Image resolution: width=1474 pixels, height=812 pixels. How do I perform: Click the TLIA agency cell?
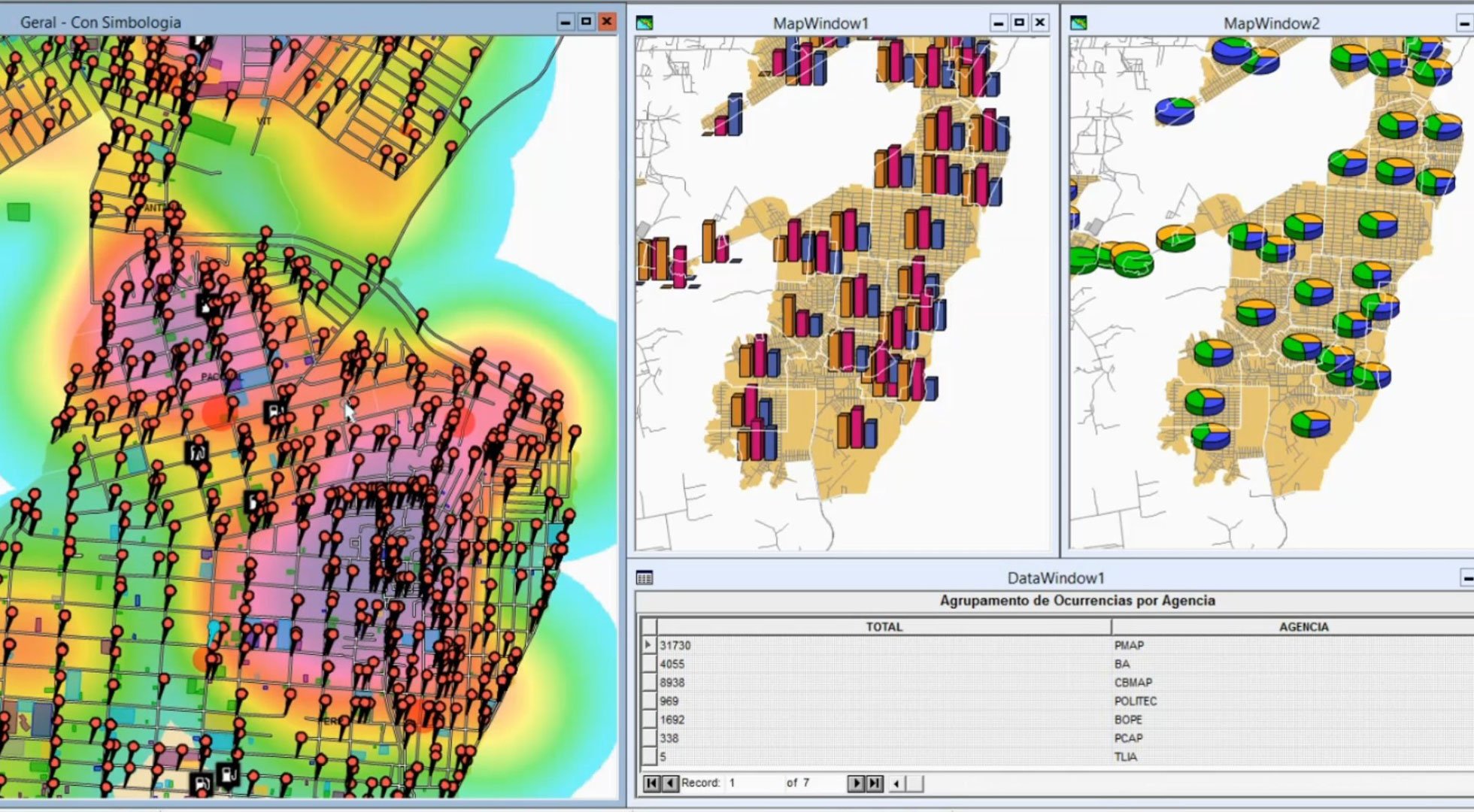[x=1293, y=756]
